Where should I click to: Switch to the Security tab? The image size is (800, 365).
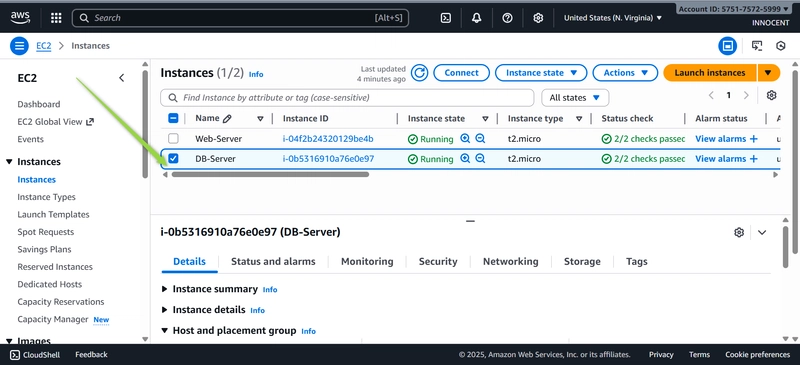click(438, 261)
